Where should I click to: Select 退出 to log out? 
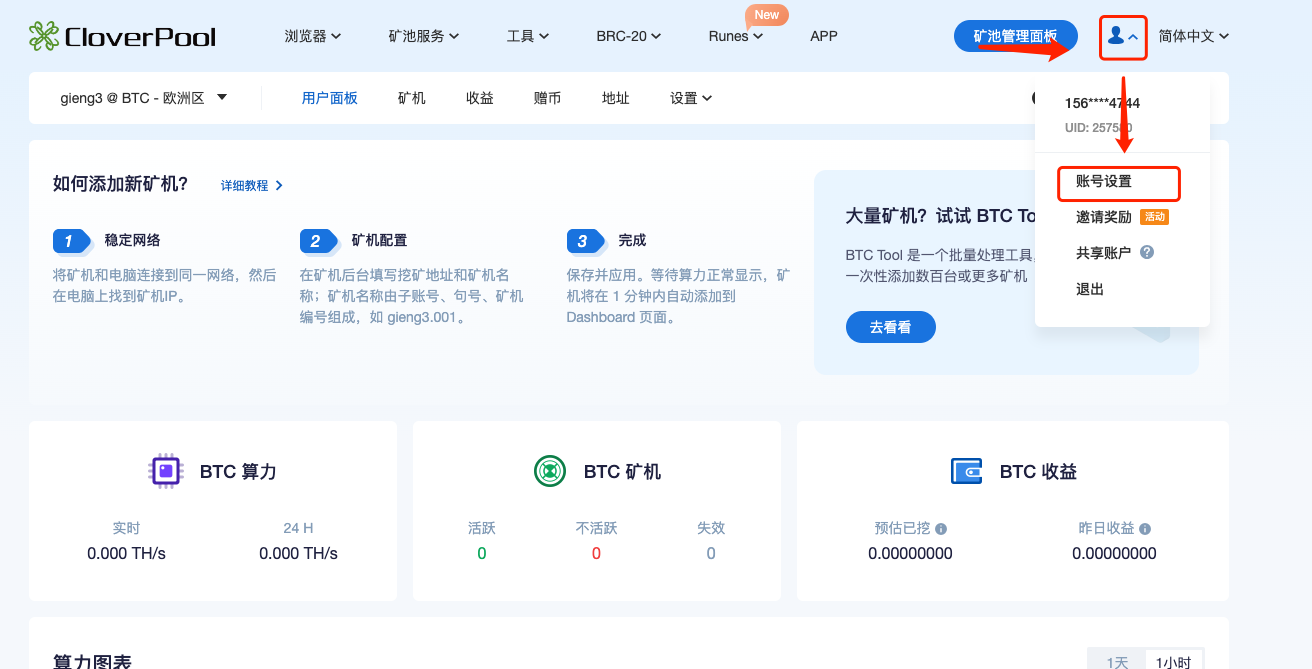(x=1090, y=289)
